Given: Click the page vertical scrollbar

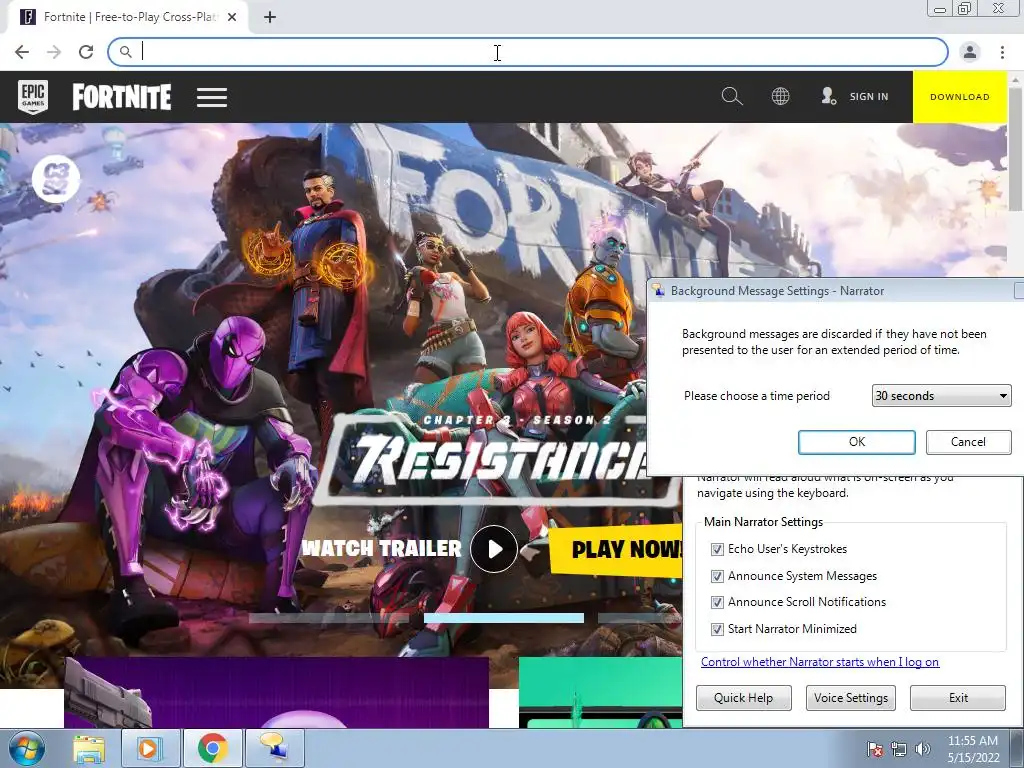Looking at the screenshot, I should tap(1016, 150).
